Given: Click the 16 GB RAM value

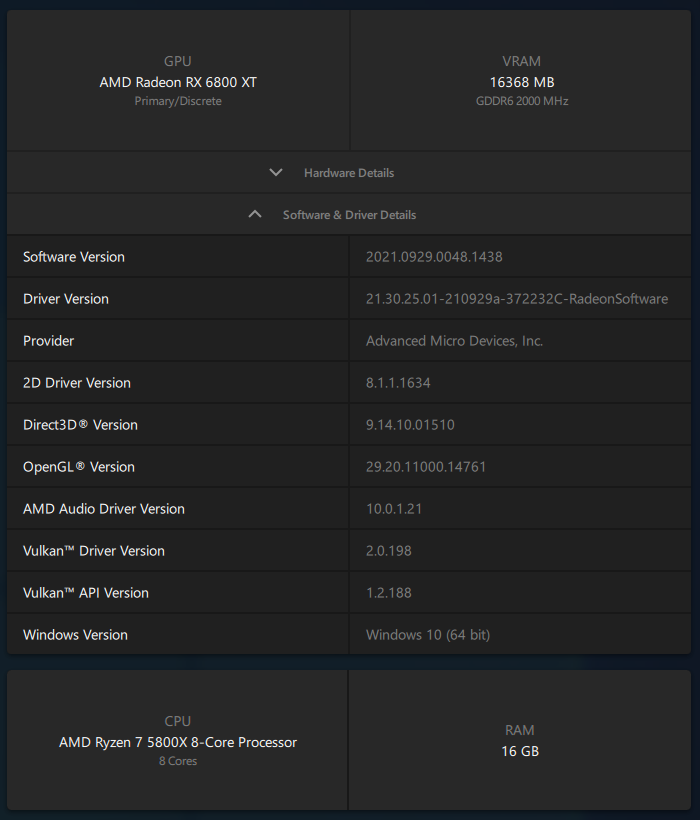Looking at the screenshot, I should 520,751.
